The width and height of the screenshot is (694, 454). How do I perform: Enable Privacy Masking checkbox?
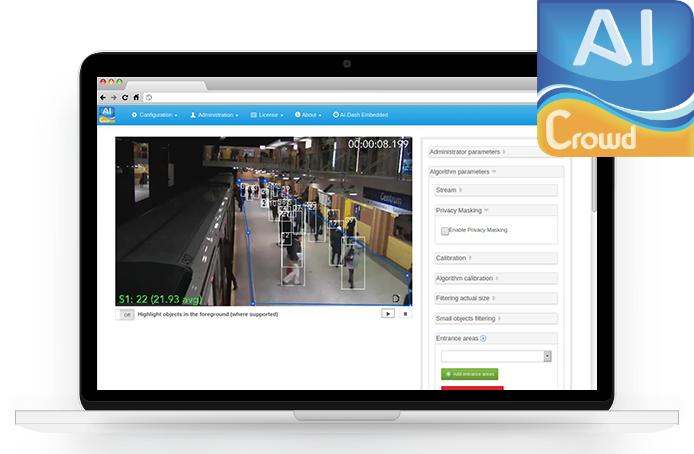coord(445,231)
